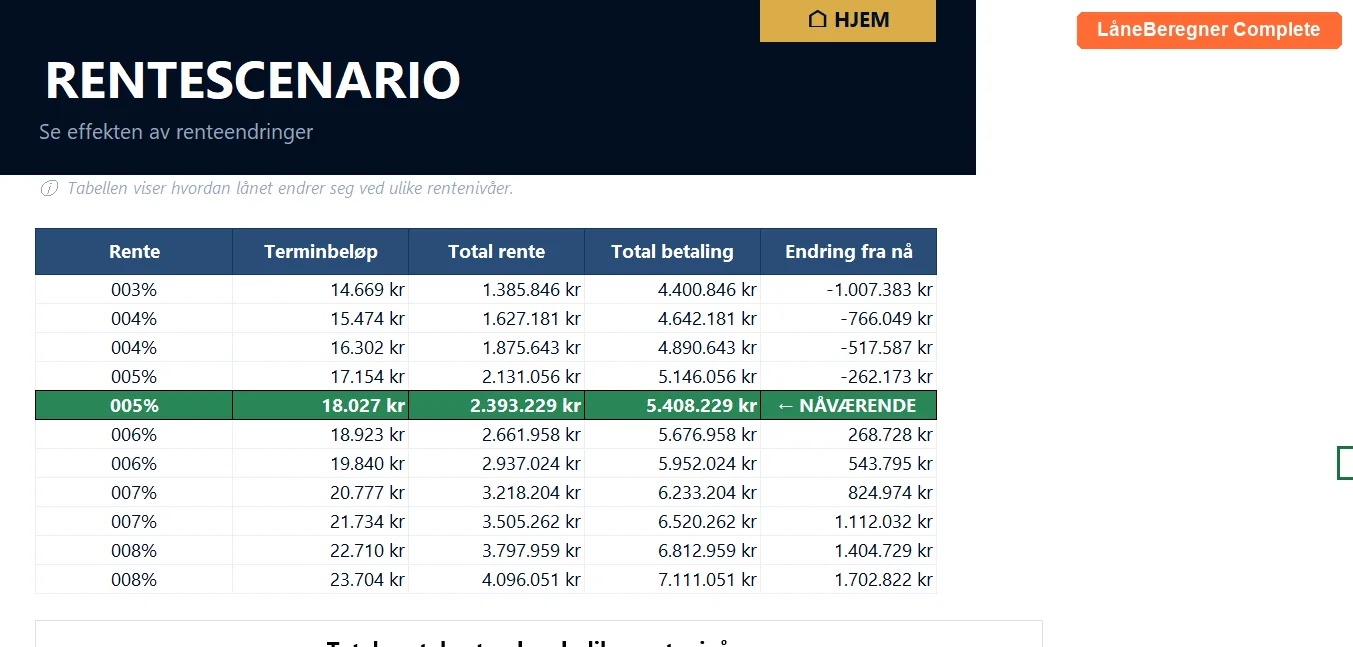The image size is (1353, 647).
Task: Click the 18.923 kr cell
Action: (x=321, y=435)
